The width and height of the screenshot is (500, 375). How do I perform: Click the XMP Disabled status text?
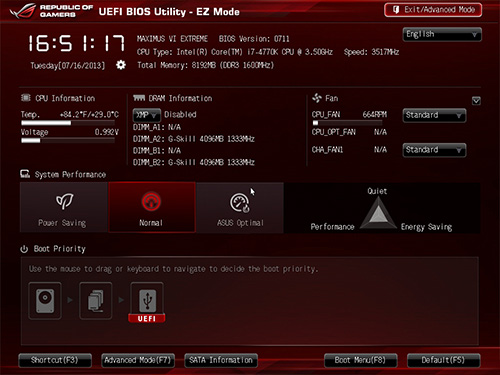(x=180, y=115)
